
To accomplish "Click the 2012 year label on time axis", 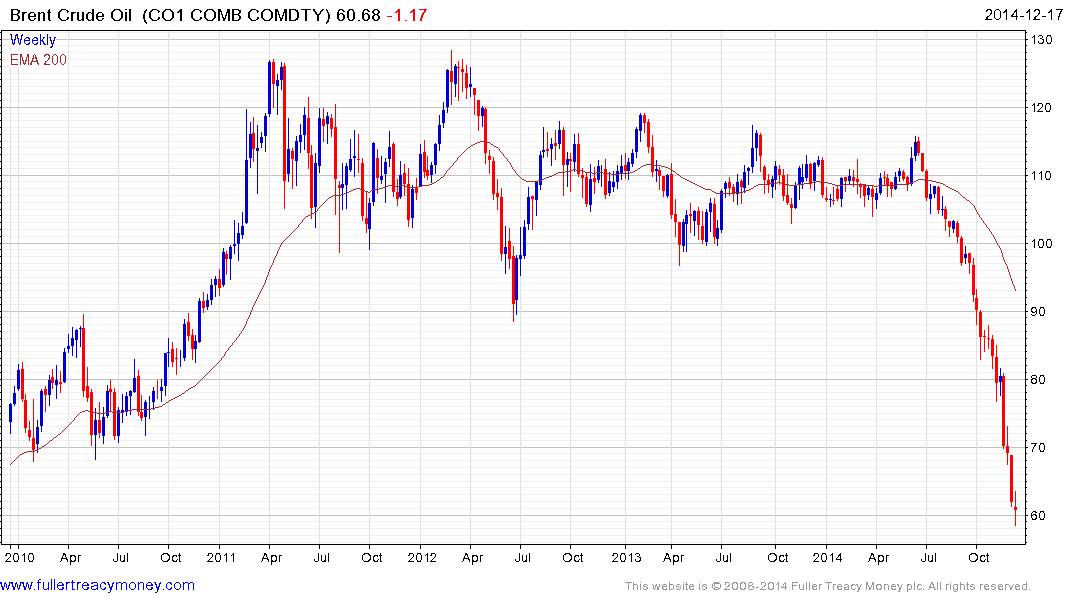I will (x=422, y=557).
